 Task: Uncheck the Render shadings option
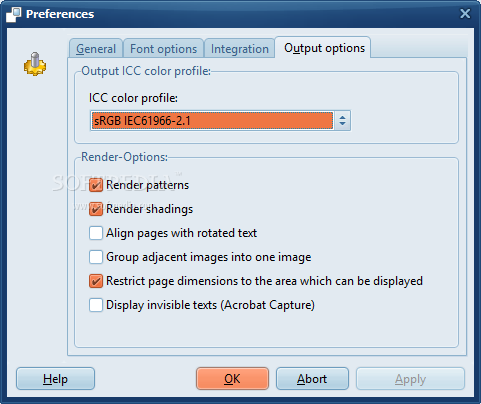(x=96, y=209)
